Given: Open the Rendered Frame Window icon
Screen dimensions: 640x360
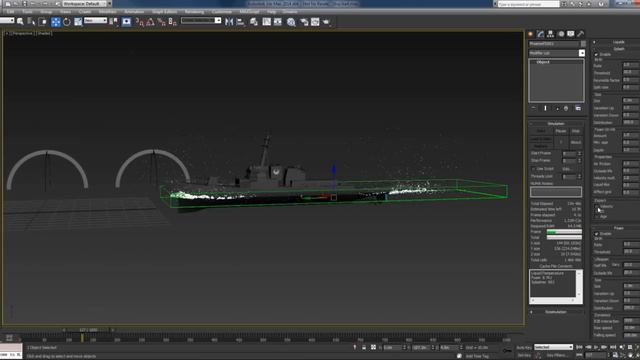Looking at the screenshot, I should 315,22.
